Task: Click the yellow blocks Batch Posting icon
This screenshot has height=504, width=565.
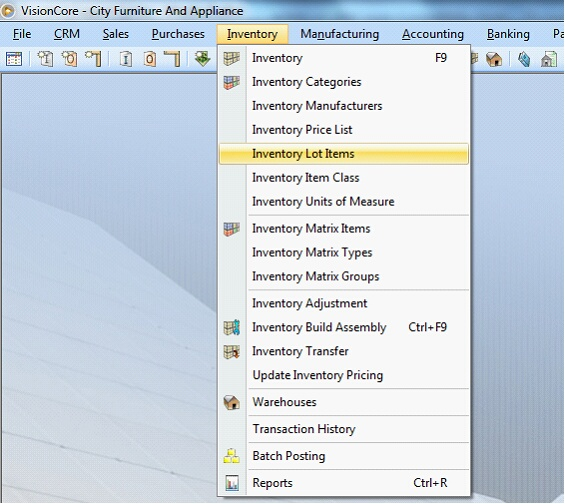Action: point(231,456)
